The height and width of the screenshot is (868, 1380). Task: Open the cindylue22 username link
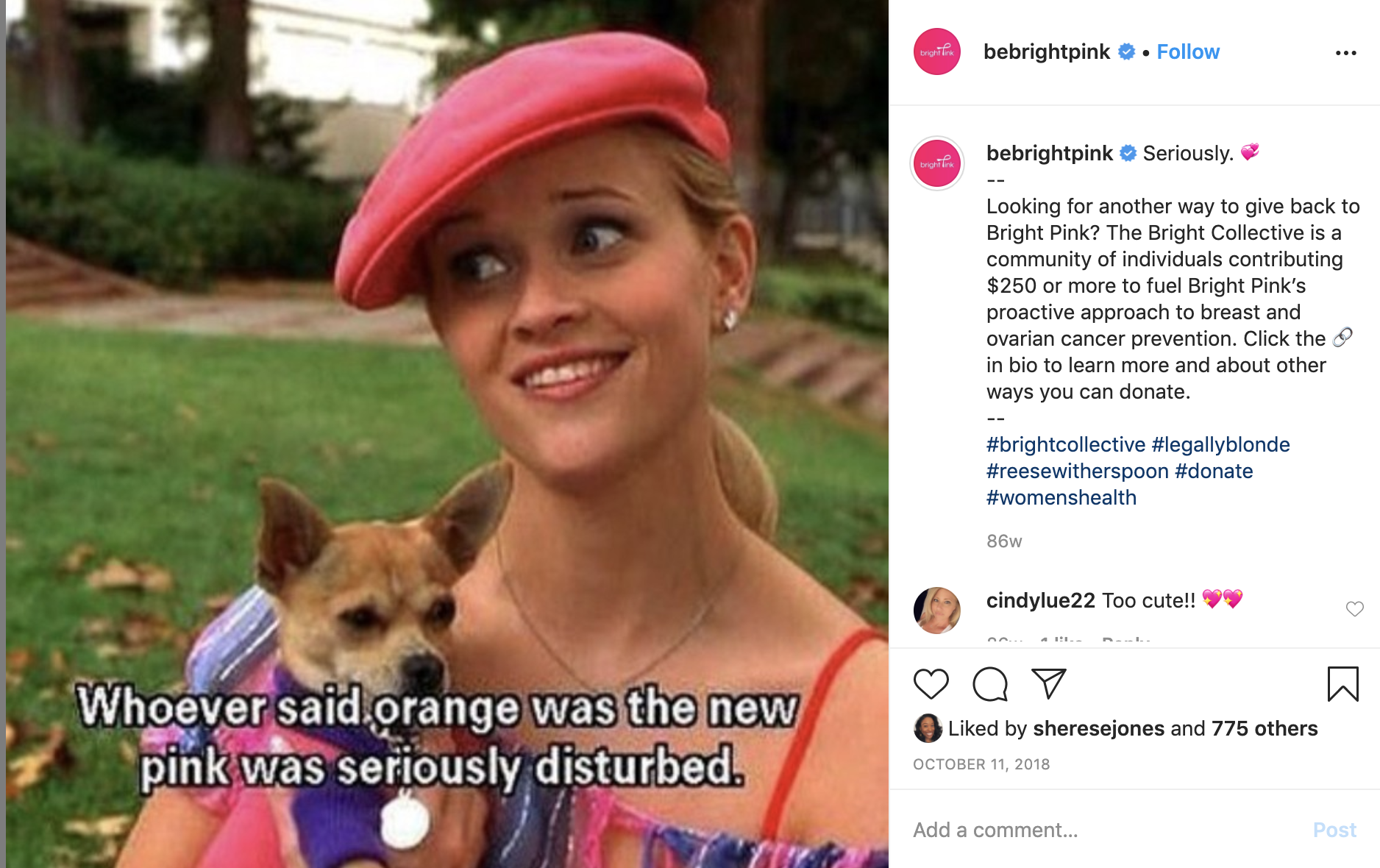pos(1041,600)
